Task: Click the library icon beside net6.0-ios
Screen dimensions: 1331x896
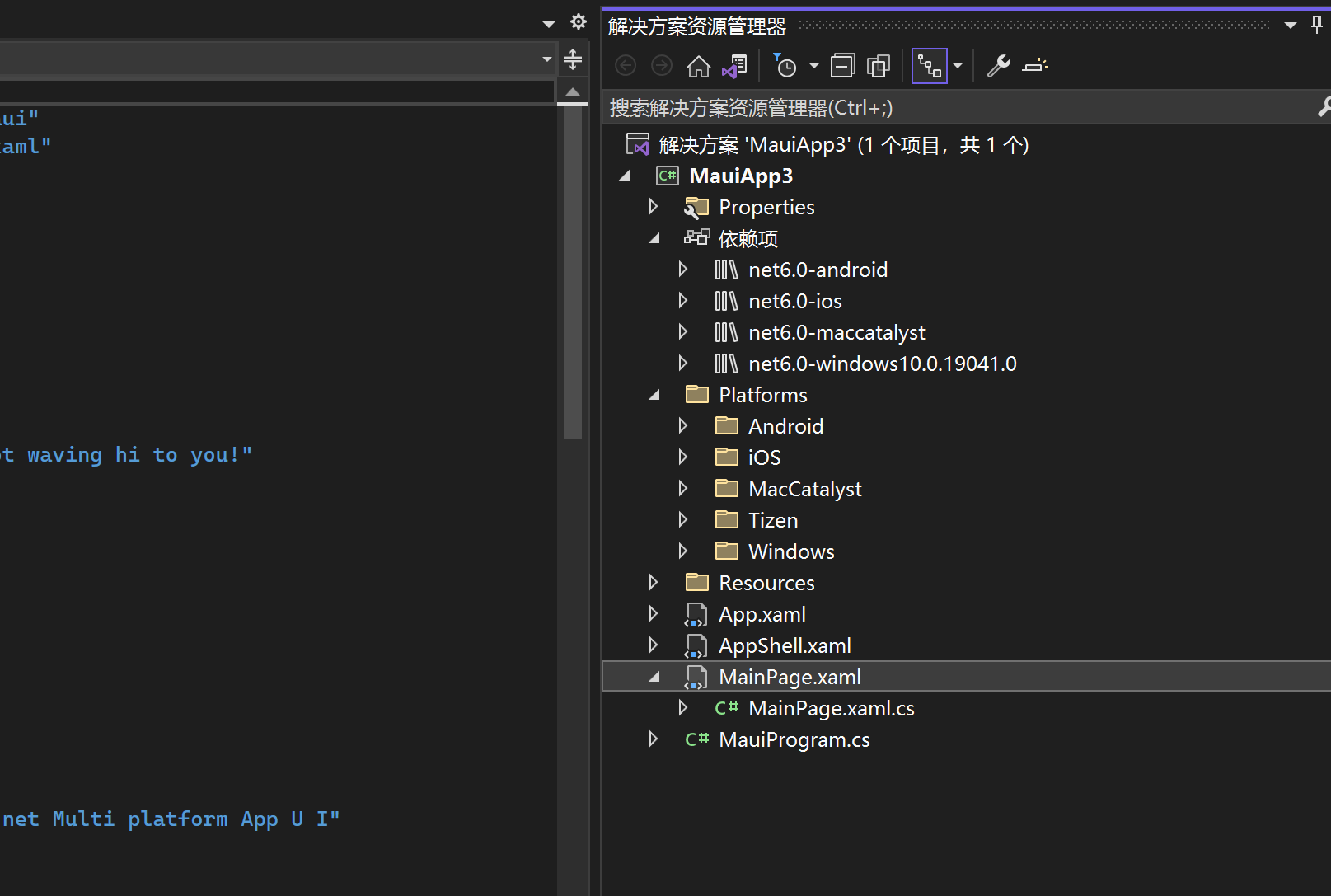Action: [x=726, y=301]
